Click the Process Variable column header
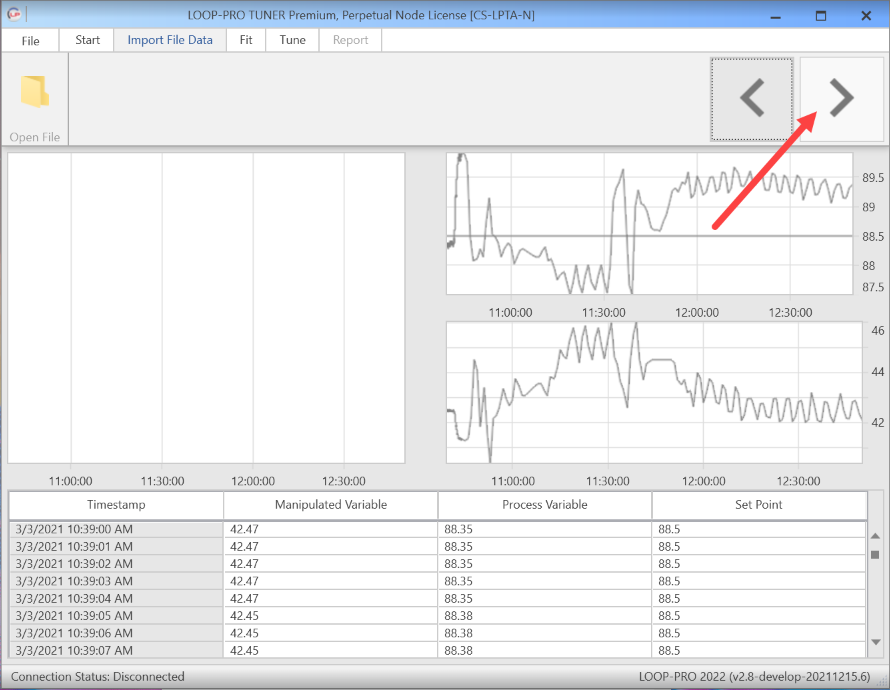This screenshot has height=690, width=890. 545,505
